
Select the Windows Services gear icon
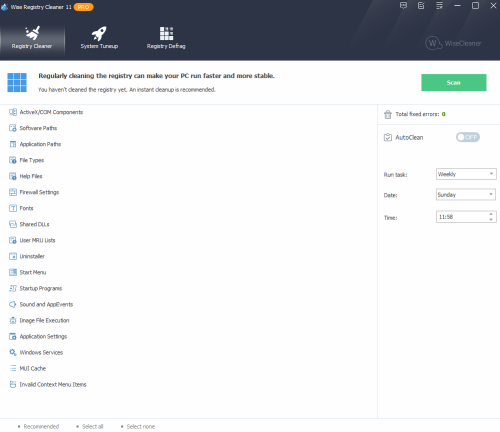13,352
